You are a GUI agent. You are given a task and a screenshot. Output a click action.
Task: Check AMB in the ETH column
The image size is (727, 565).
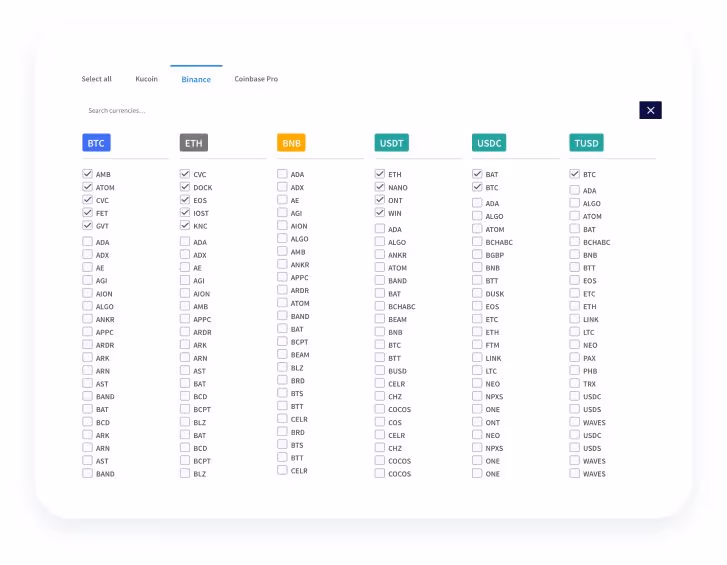185,306
